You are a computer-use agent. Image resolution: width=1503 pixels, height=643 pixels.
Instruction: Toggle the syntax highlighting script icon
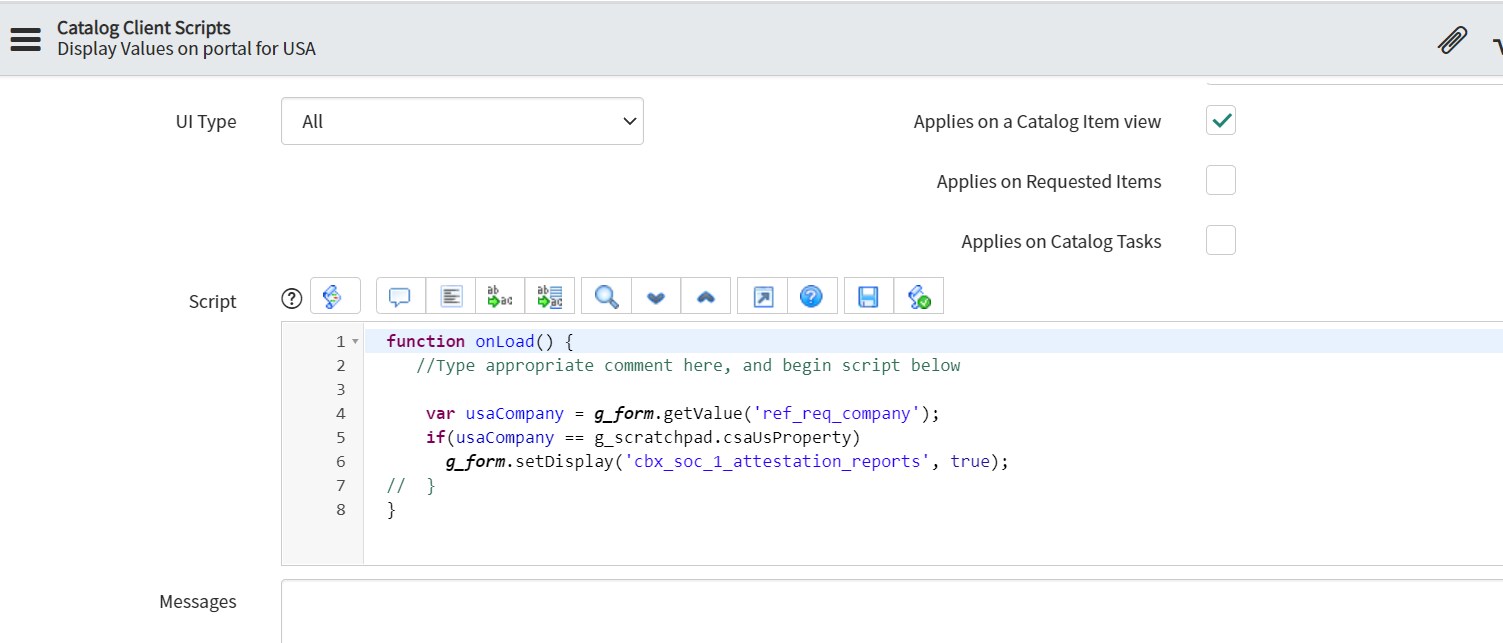pos(335,297)
